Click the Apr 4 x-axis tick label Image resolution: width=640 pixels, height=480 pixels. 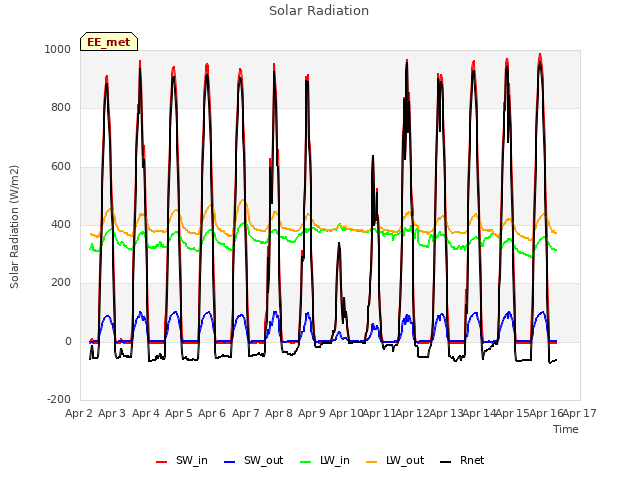[146, 413]
